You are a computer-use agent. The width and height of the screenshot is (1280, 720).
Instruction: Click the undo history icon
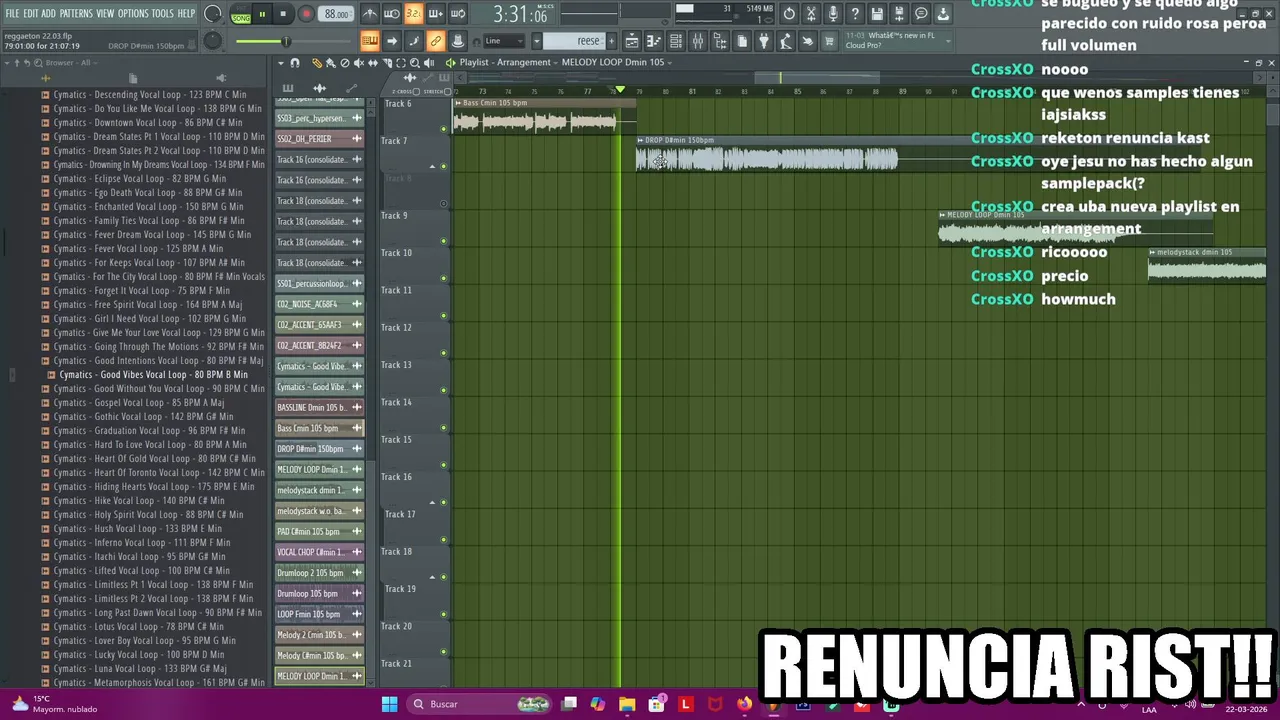coord(789,14)
